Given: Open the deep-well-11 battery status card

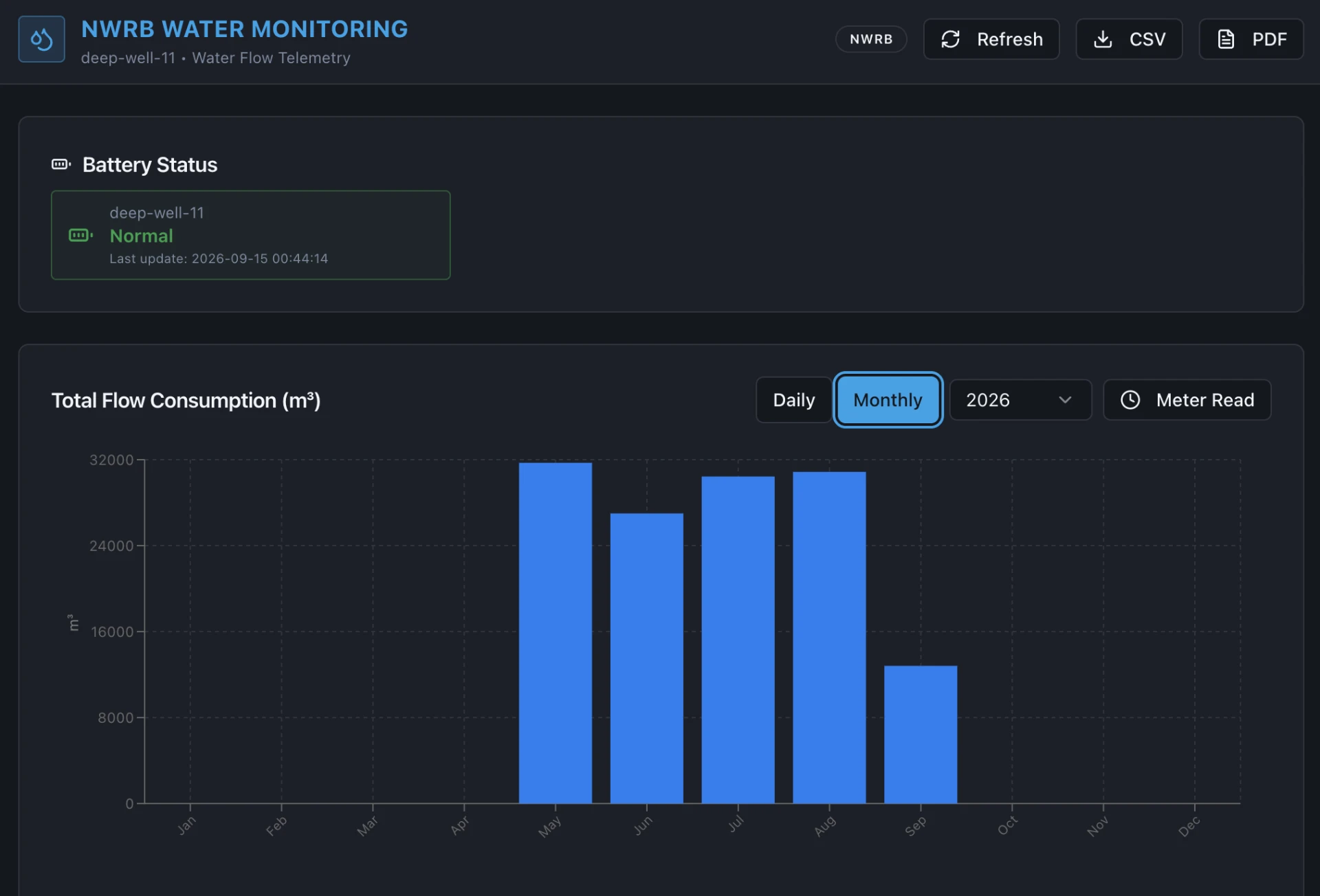Looking at the screenshot, I should click(x=251, y=235).
